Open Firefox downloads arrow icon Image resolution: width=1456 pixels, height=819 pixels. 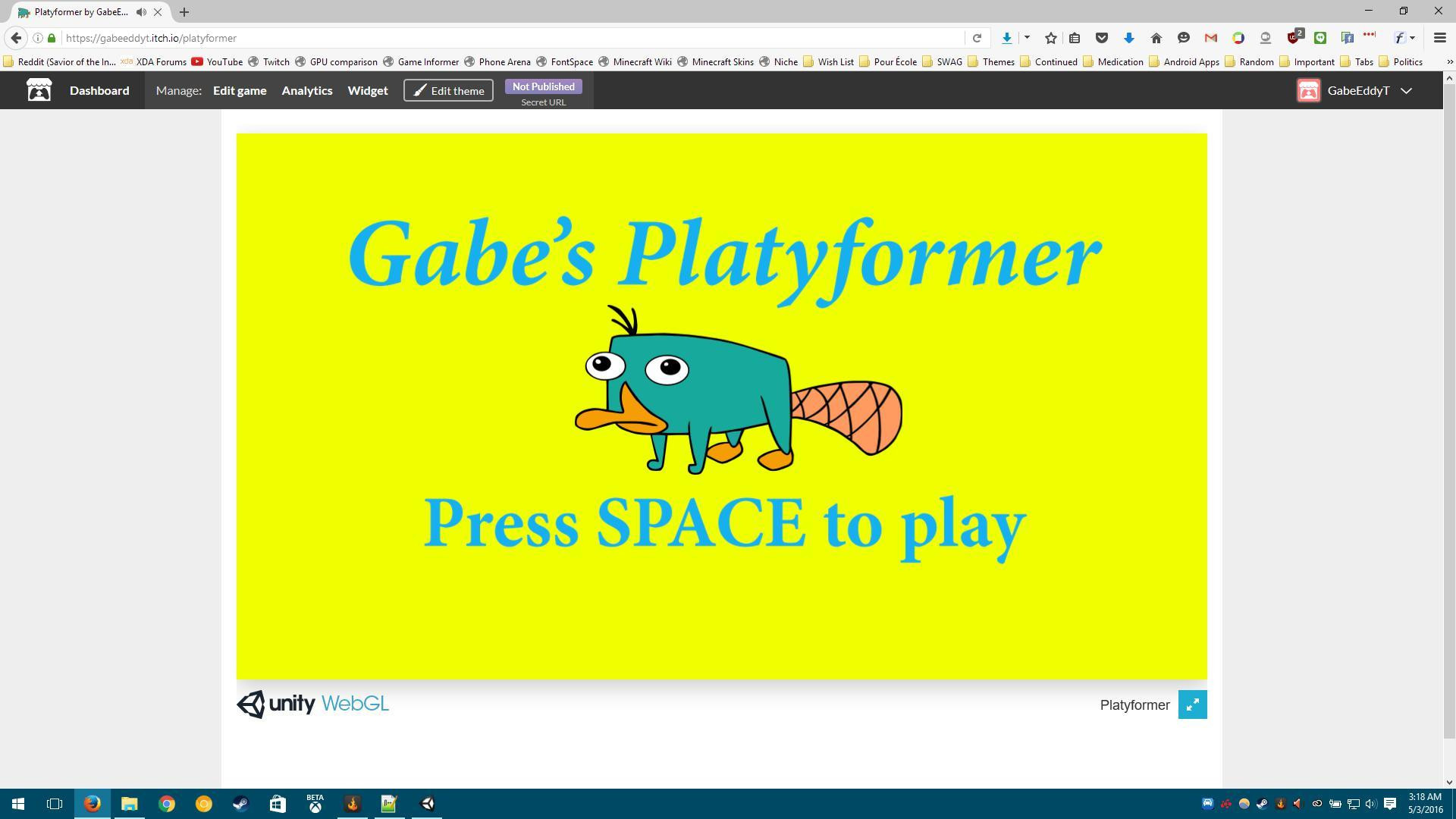1006,38
